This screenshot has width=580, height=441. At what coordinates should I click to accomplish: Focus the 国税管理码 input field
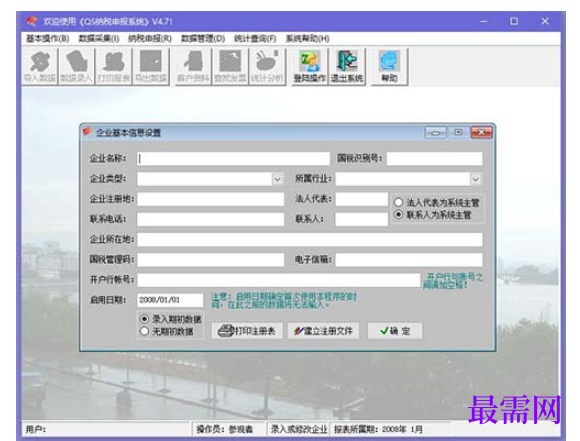coord(210,259)
